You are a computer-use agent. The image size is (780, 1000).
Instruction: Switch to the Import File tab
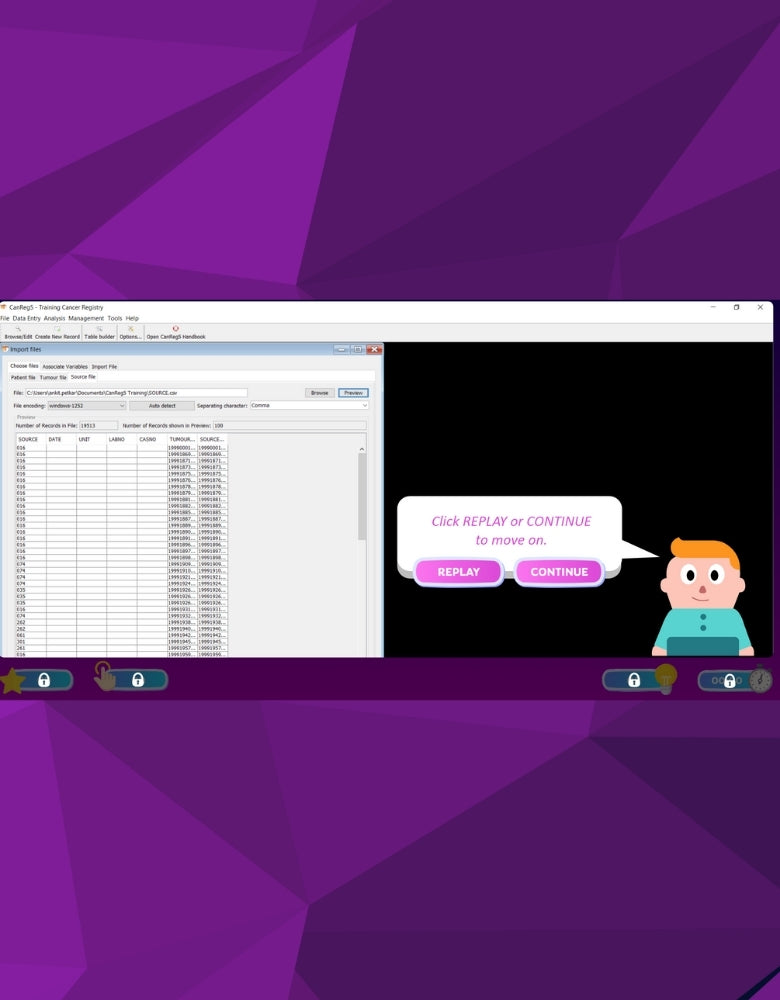(x=104, y=367)
